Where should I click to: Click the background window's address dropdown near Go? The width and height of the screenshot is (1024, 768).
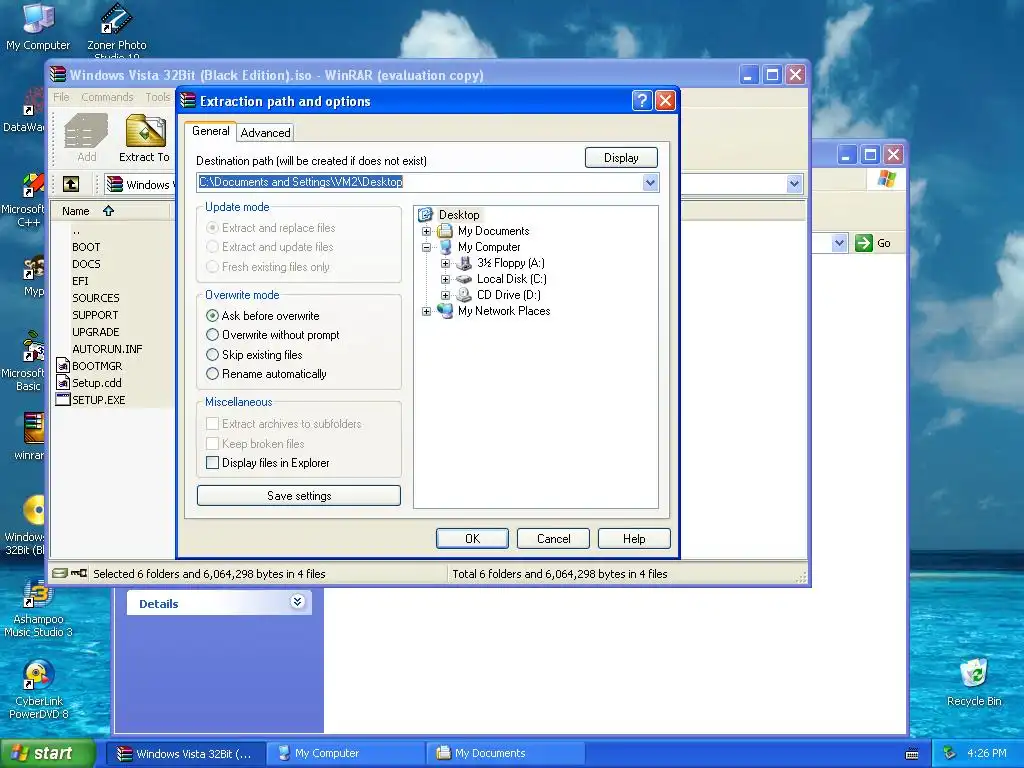[x=839, y=244]
